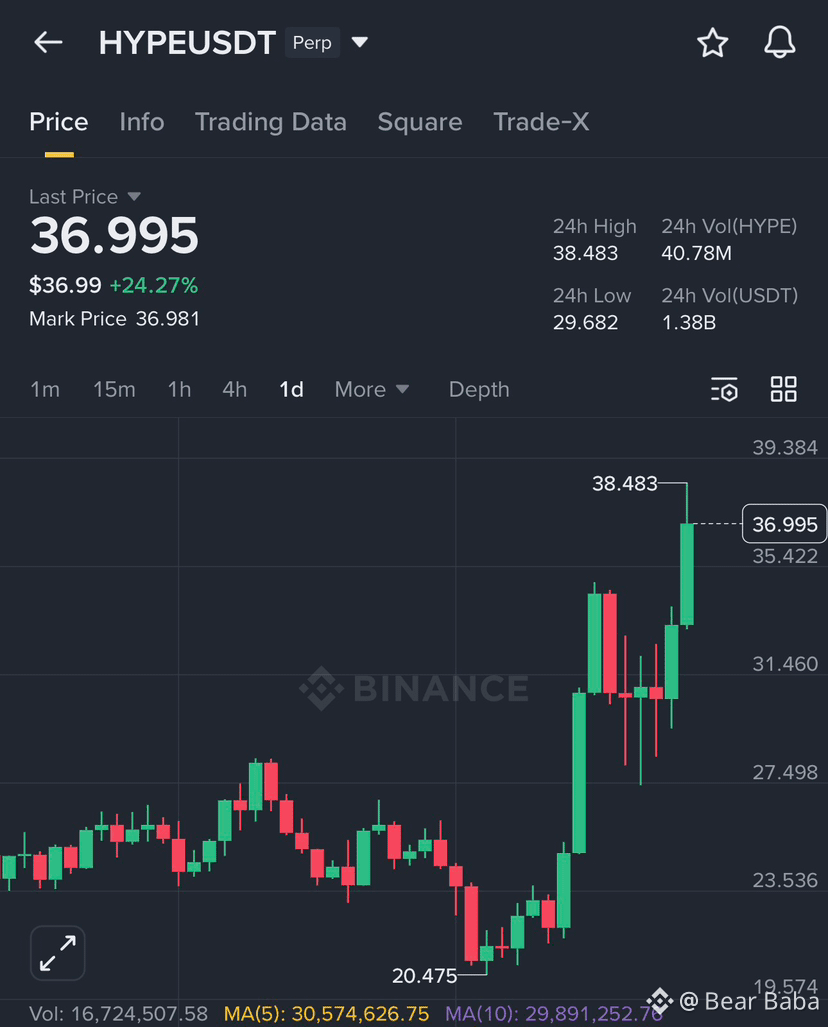
Task: Select the 4h timeframe
Action: click(x=235, y=390)
